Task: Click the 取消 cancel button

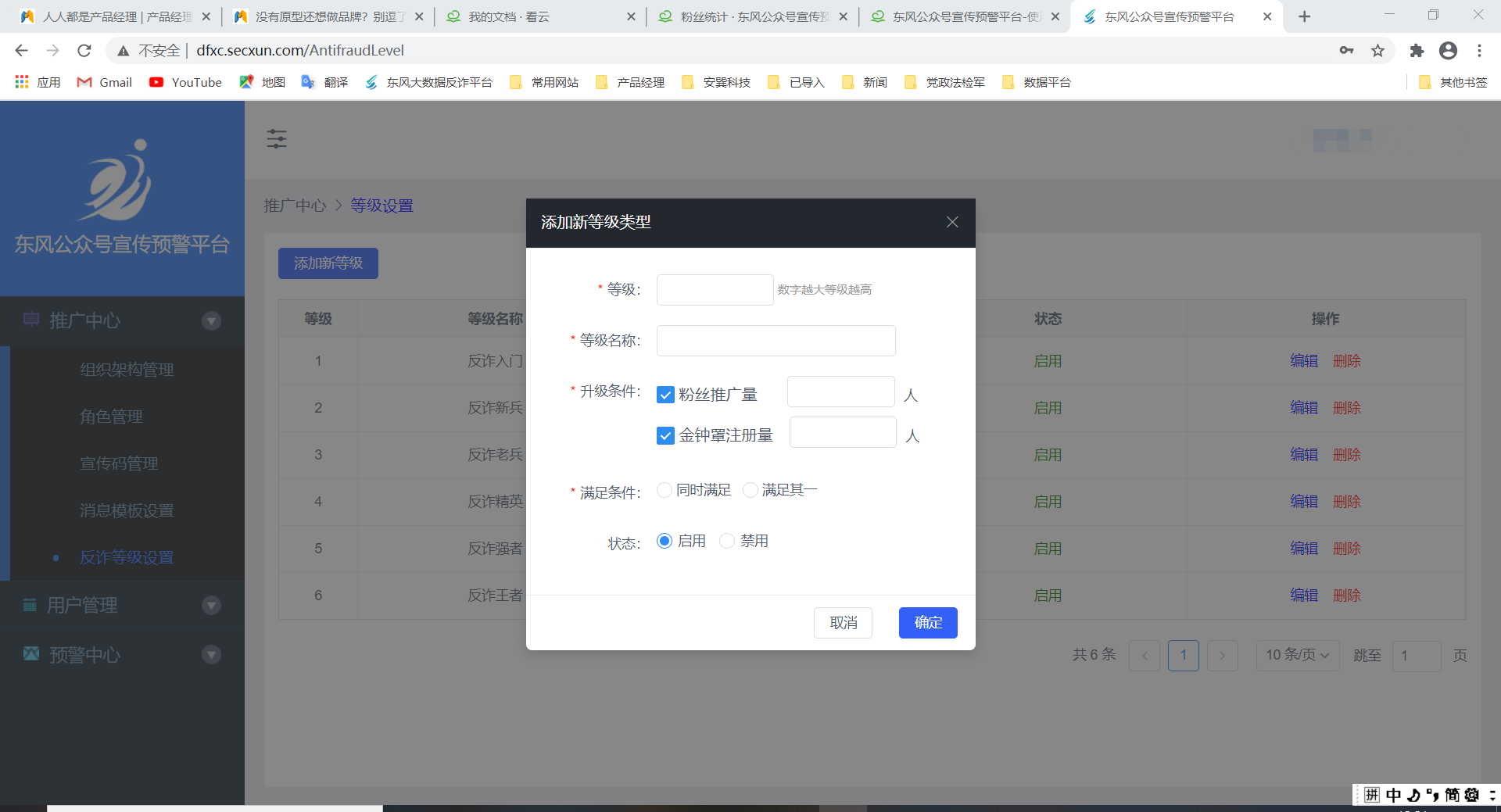Action: 843,623
